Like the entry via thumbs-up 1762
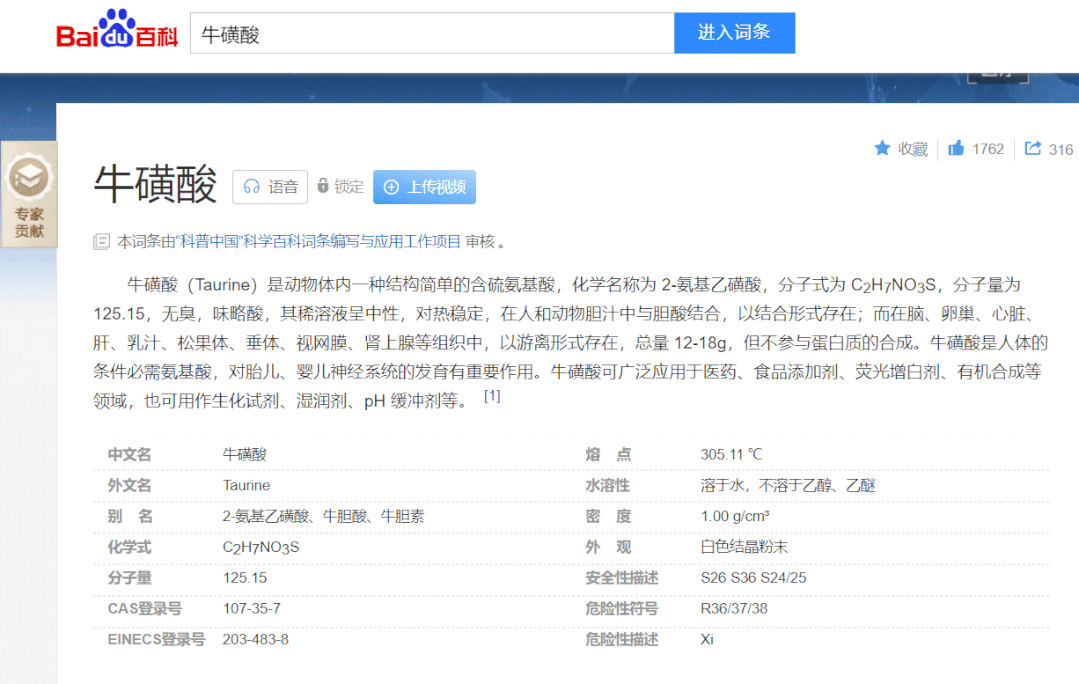Screen dimensions: 1079x684 (x=976, y=149)
